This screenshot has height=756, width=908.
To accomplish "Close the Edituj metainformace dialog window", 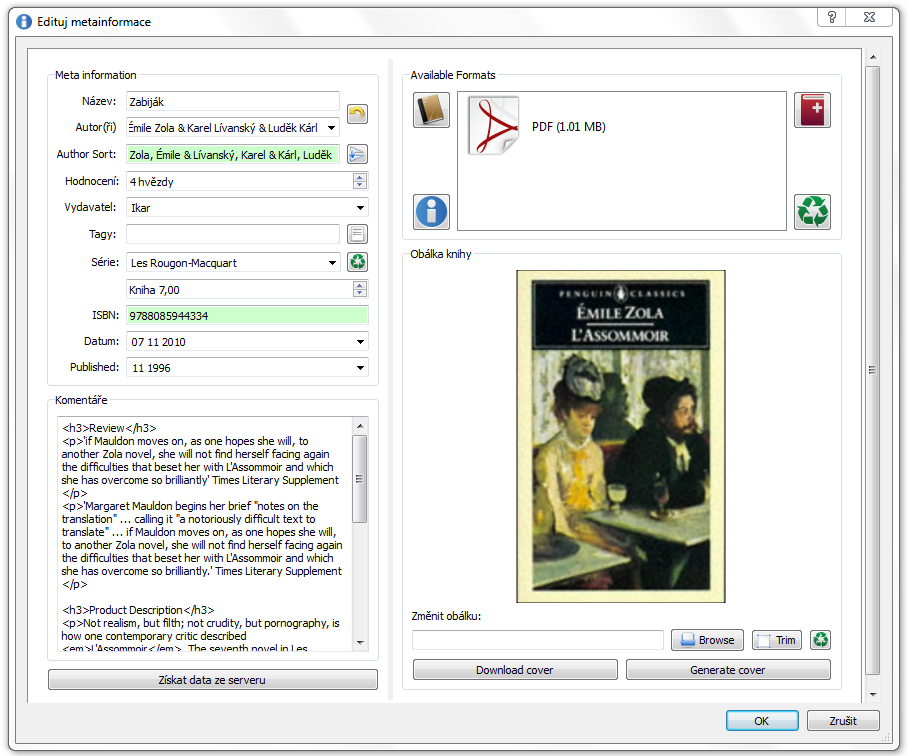I will tap(870, 17).
